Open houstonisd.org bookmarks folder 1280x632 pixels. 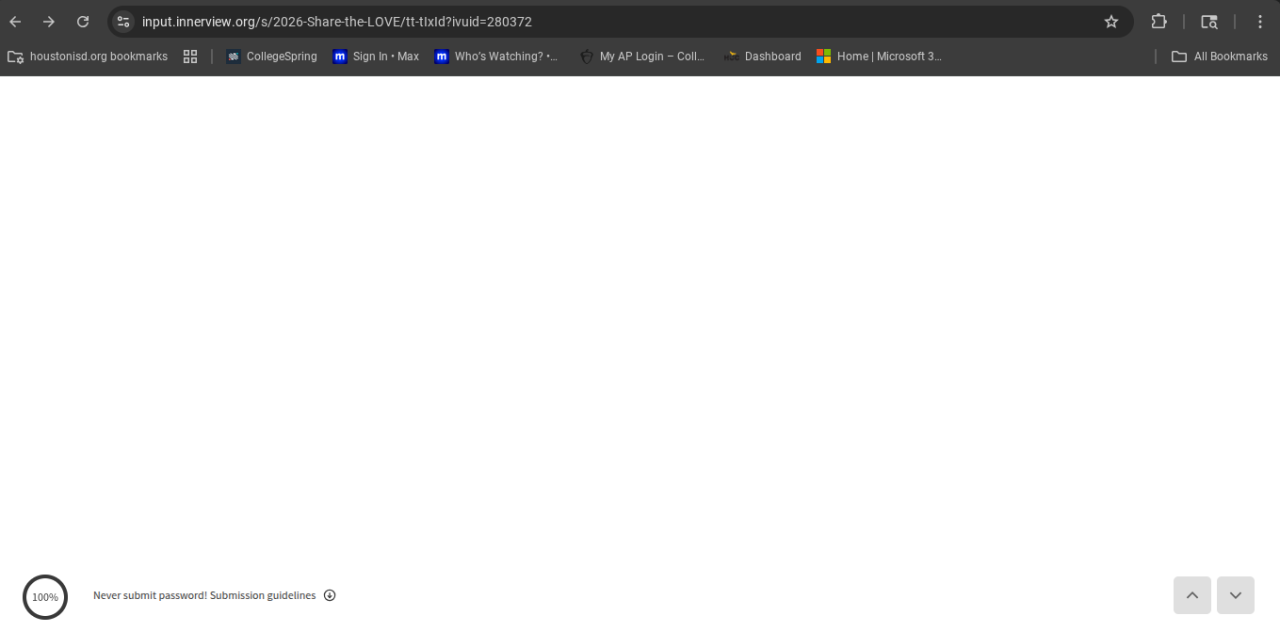88,56
